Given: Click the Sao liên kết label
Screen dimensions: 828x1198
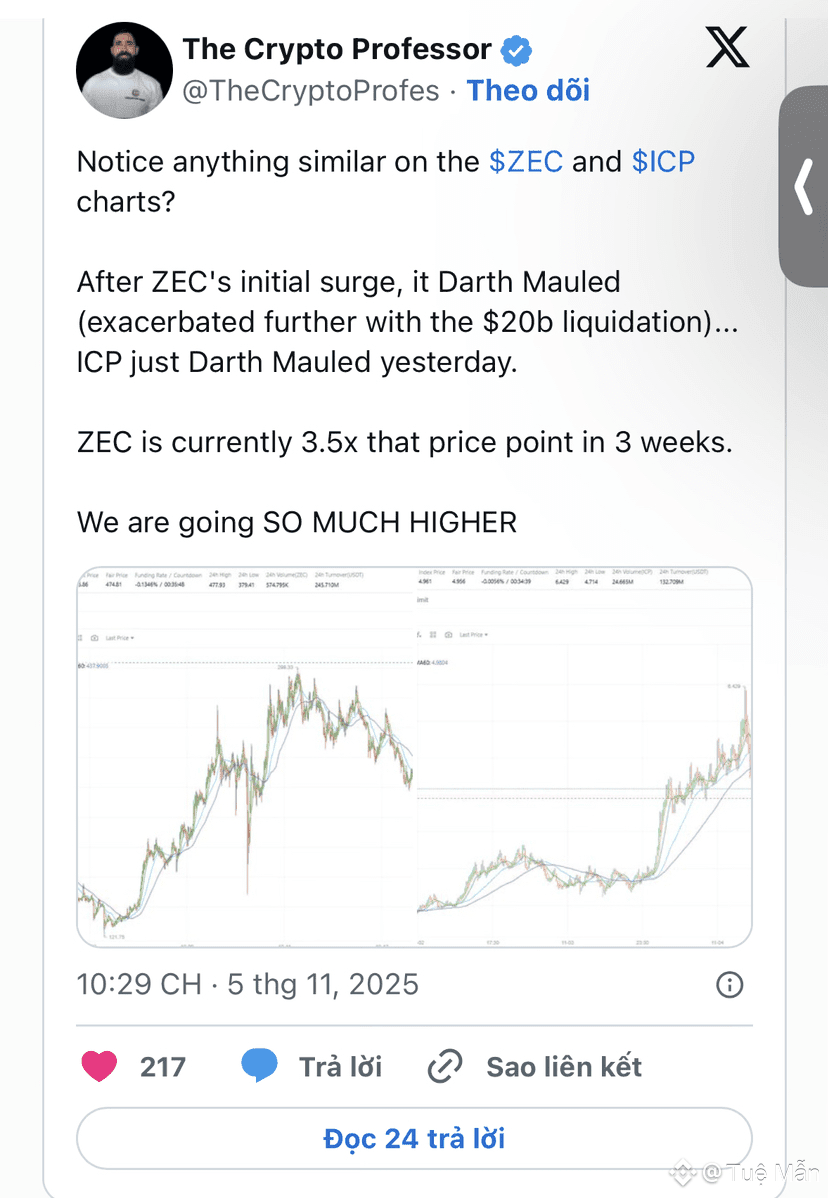Looking at the screenshot, I should pos(564,1067).
